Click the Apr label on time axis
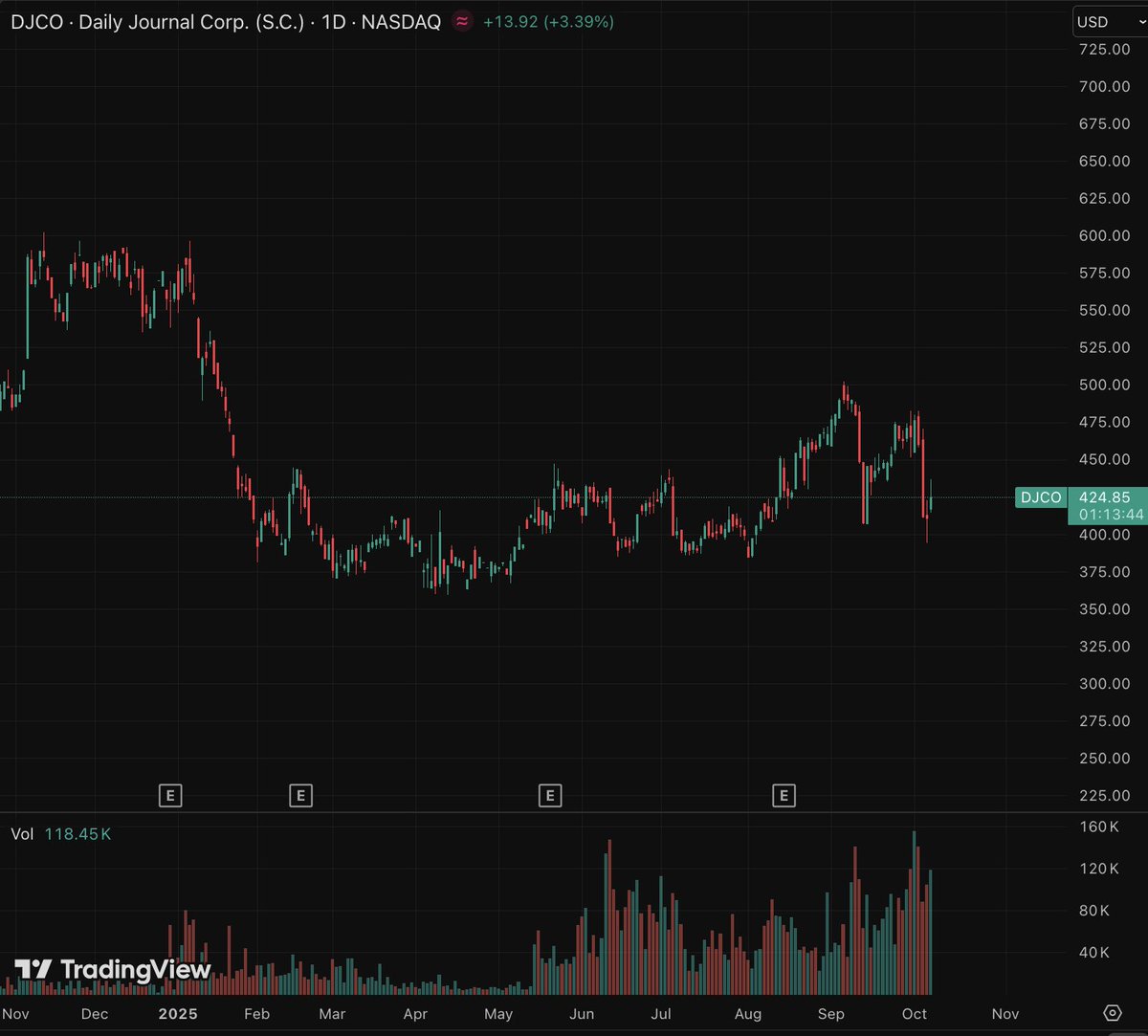 pyautogui.click(x=415, y=1014)
